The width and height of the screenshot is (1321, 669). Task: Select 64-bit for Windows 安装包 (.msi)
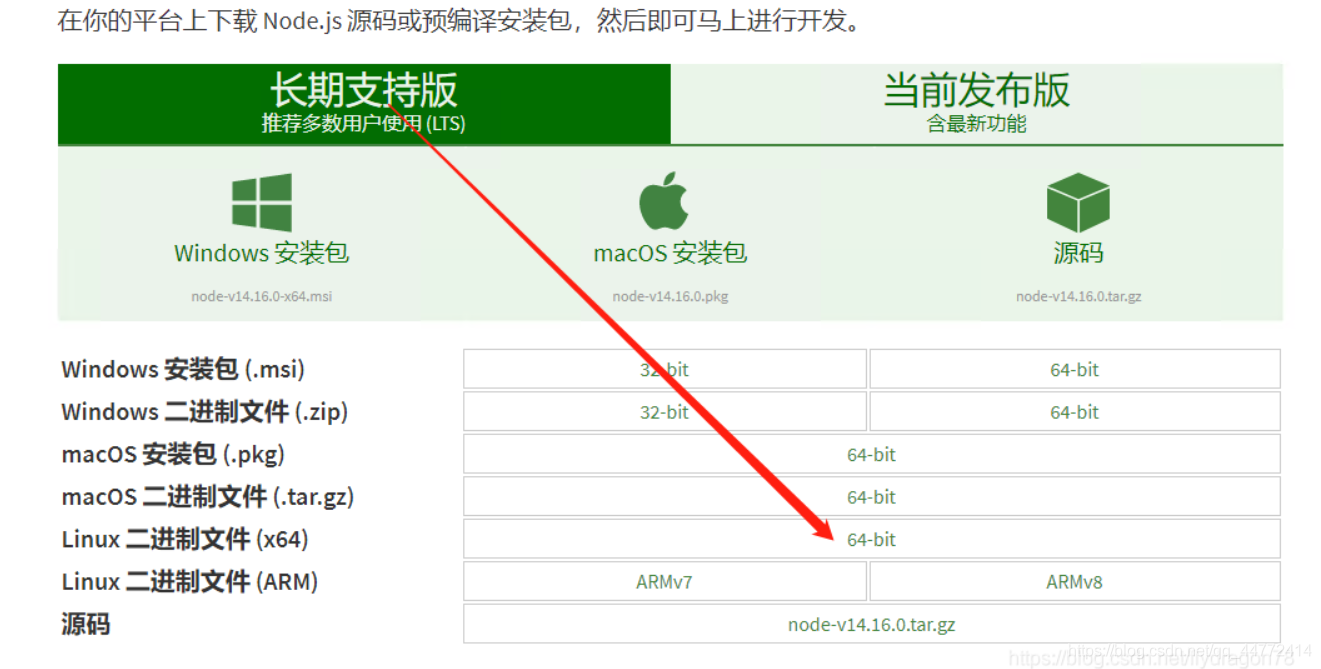click(1075, 369)
